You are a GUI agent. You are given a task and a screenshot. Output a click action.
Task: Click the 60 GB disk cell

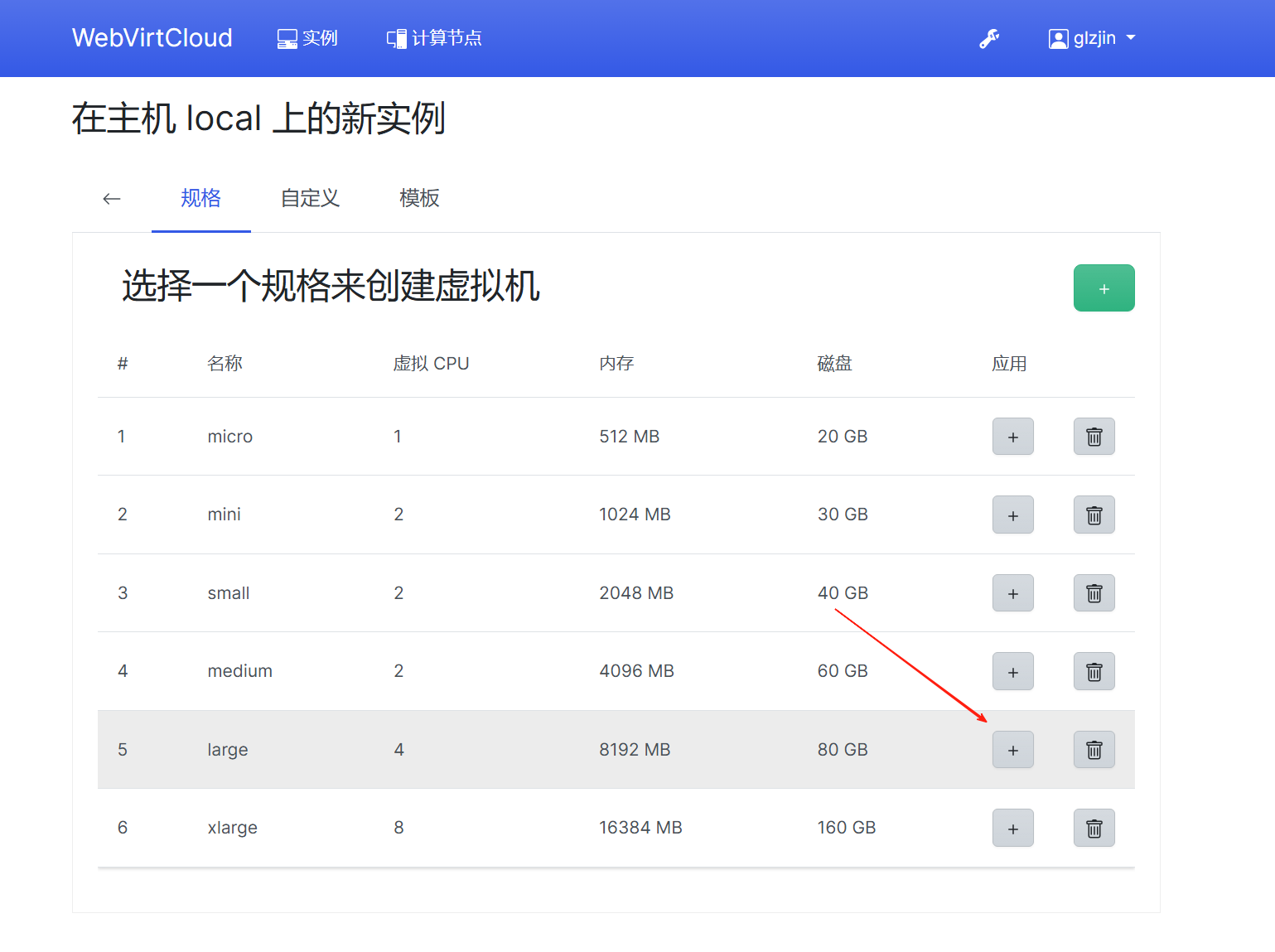point(843,671)
